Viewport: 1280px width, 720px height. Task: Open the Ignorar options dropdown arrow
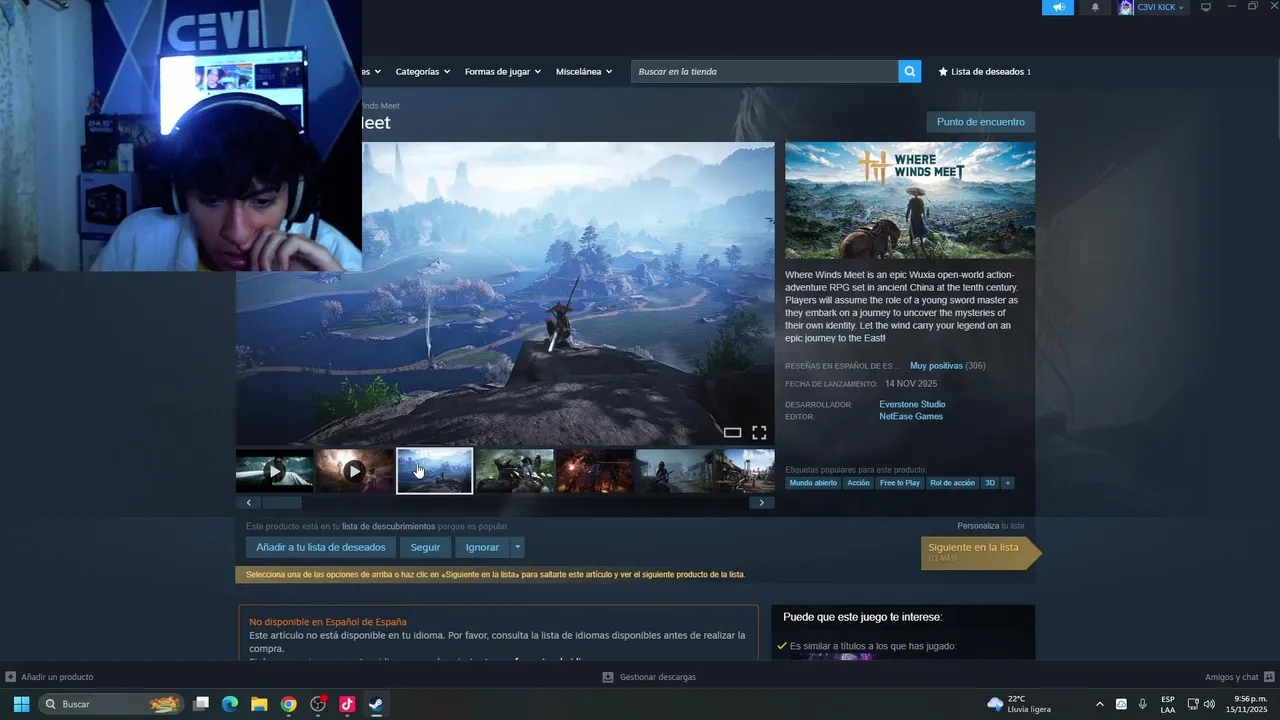pos(517,547)
